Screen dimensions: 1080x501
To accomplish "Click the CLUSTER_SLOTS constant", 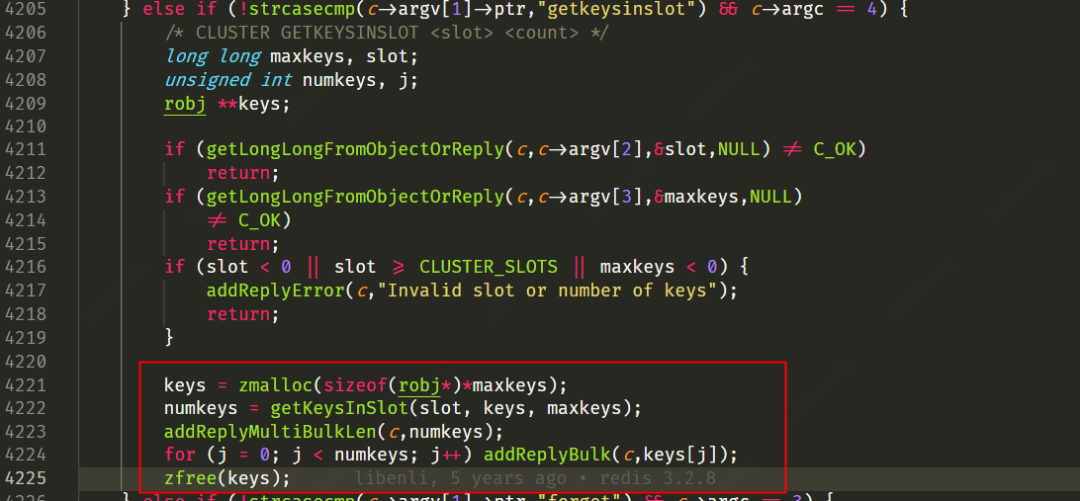I will pyautogui.click(x=488, y=267).
